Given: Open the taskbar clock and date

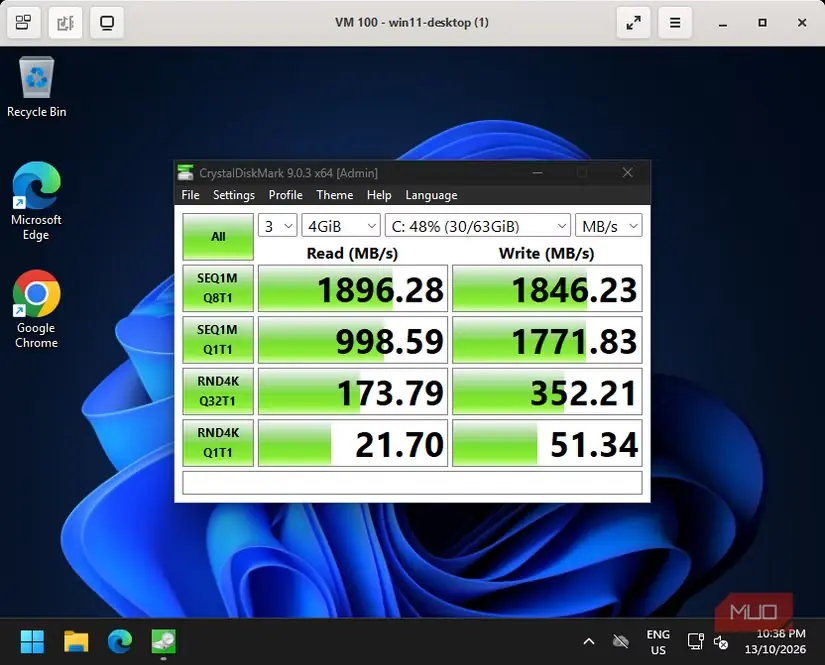Looking at the screenshot, I should (775, 642).
